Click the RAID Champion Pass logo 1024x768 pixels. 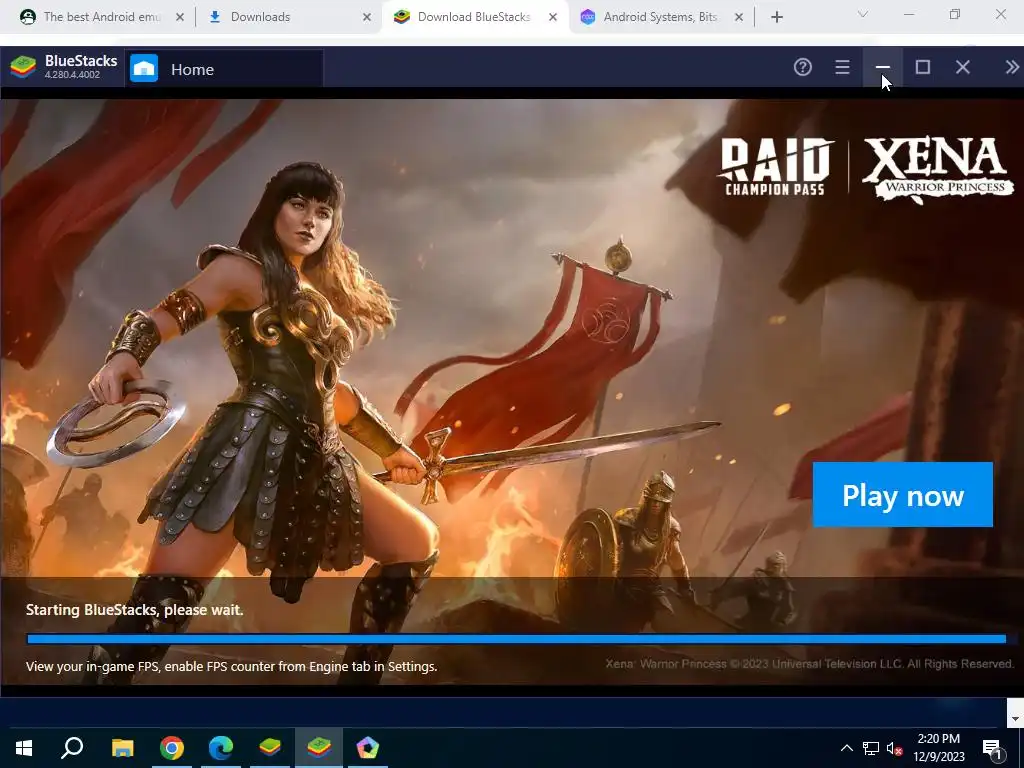[x=775, y=166]
